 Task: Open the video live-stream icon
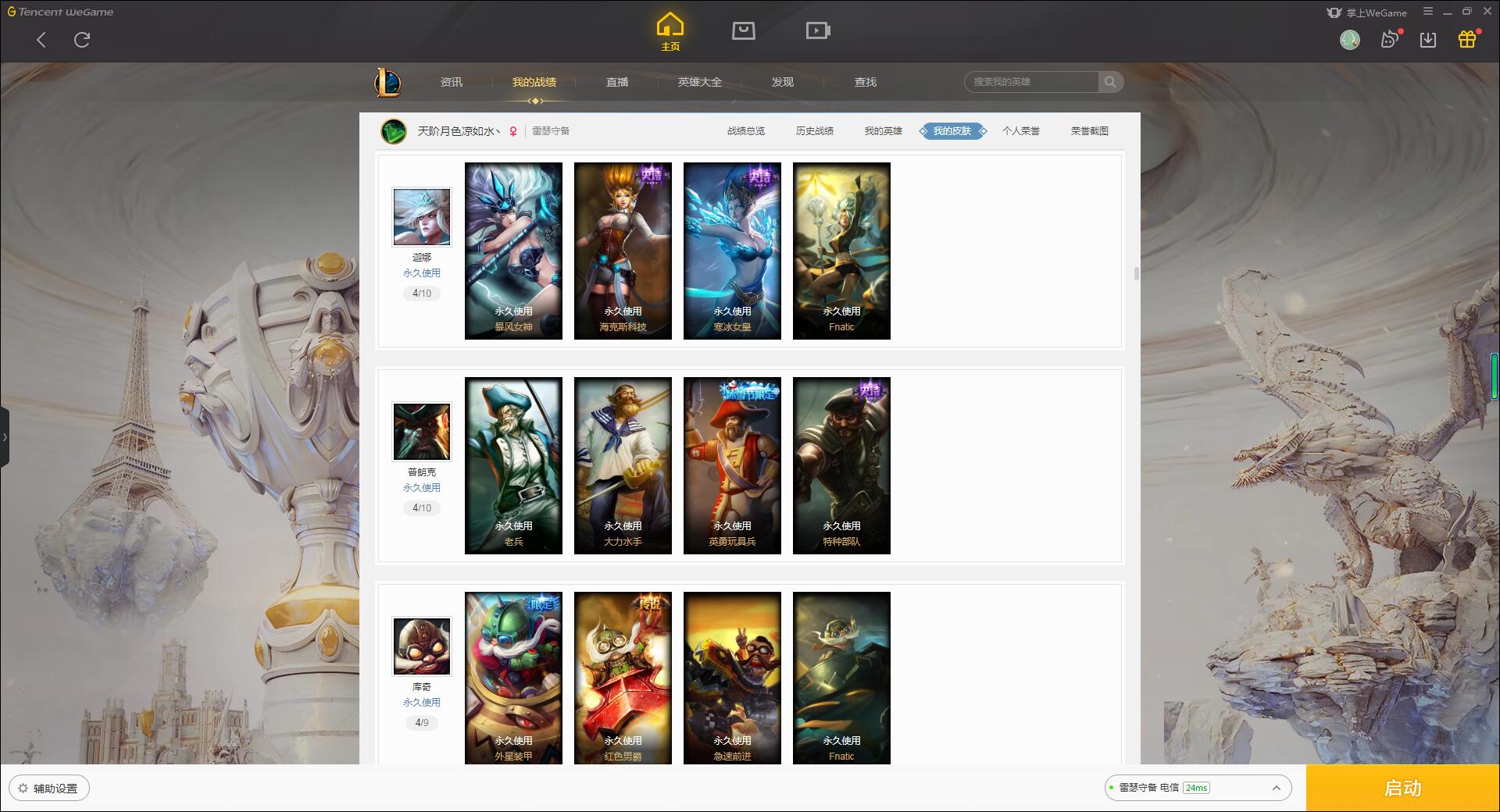818,31
